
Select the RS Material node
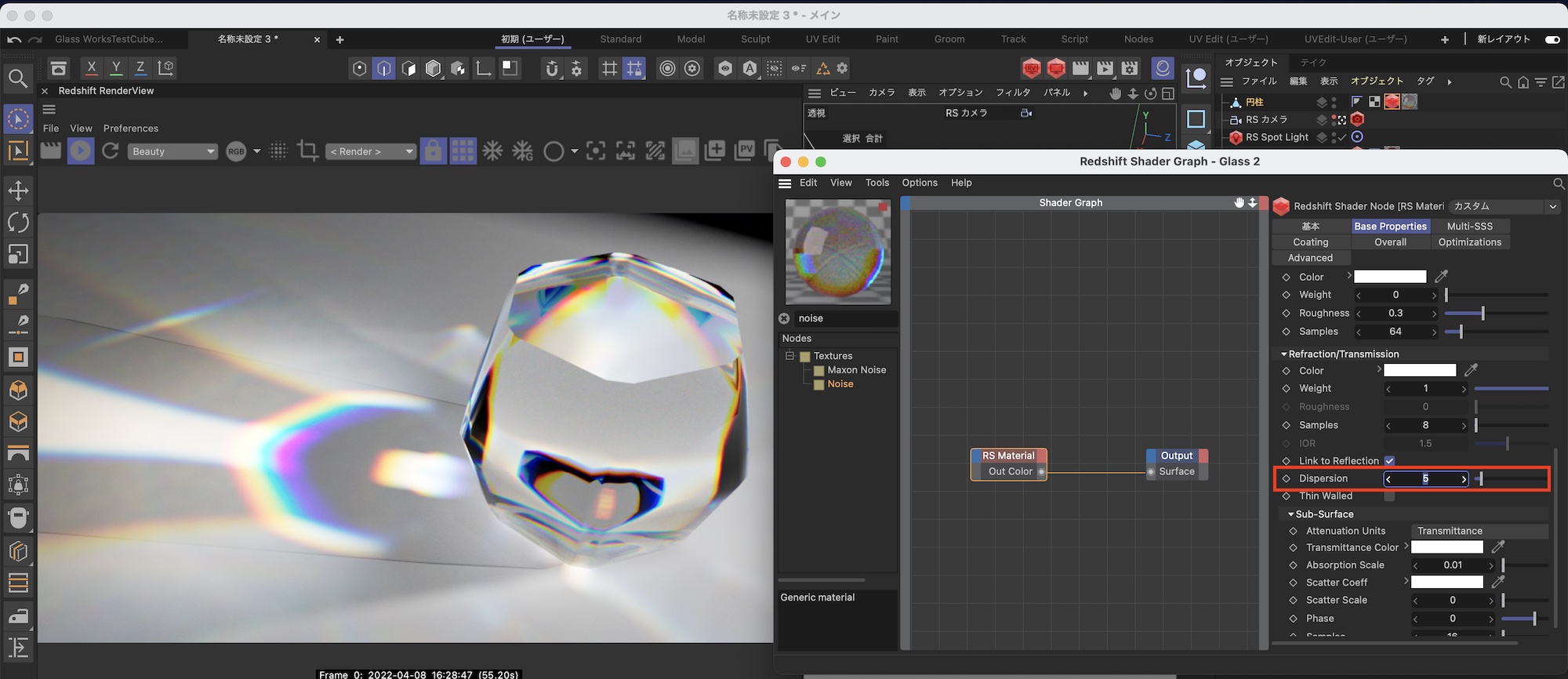1008,456
